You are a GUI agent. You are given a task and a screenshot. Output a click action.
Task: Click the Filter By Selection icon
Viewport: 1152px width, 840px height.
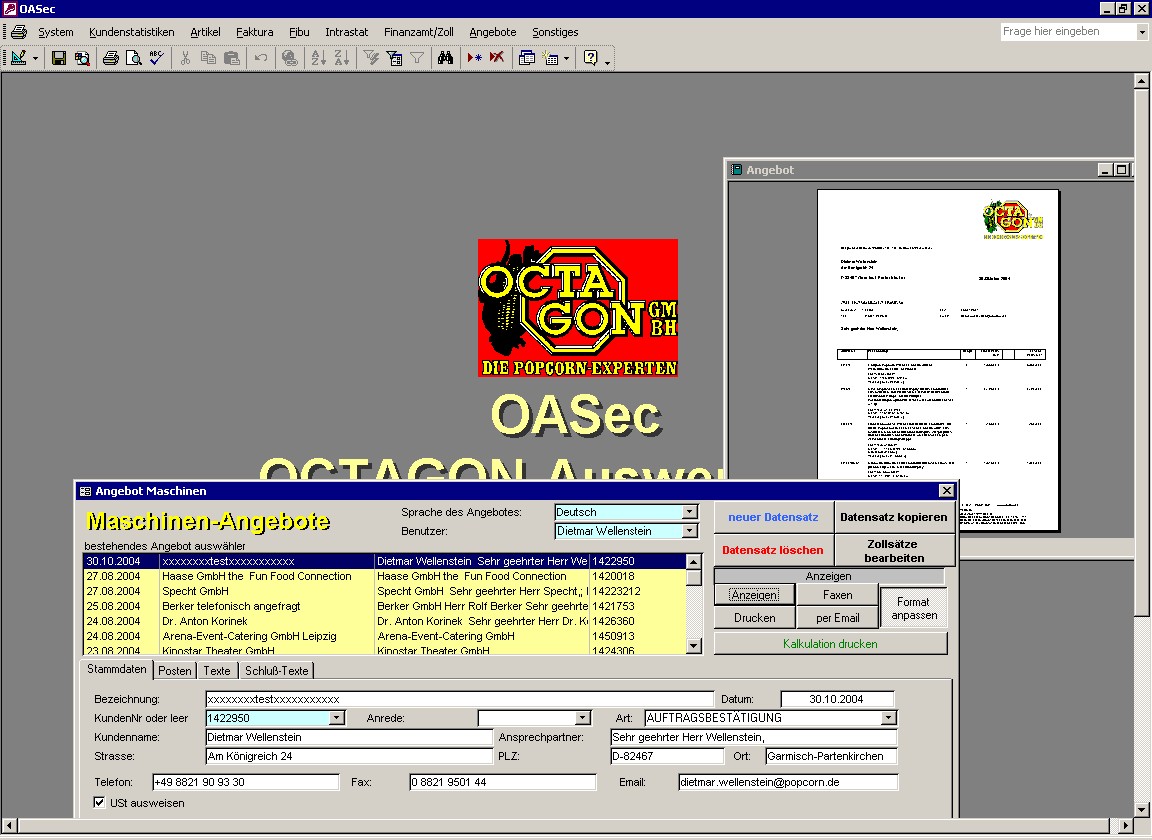tap(371, 58)
